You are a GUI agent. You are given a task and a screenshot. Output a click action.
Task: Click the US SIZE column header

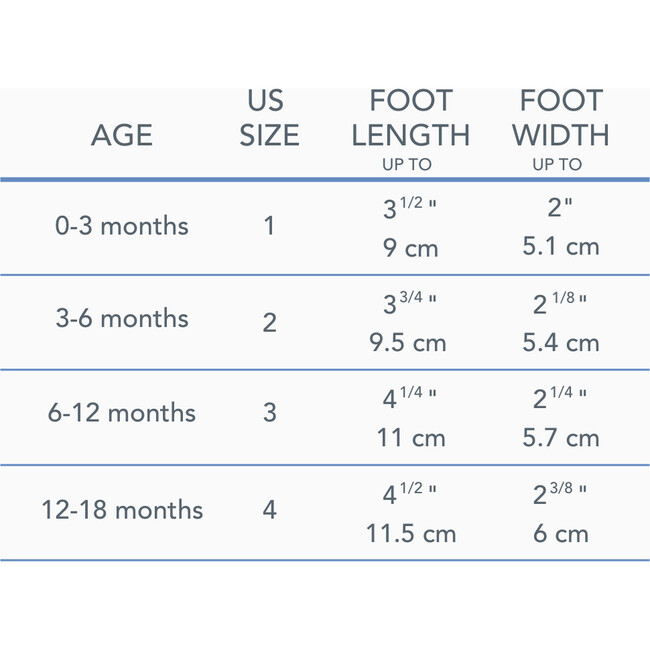pos(269,118)
